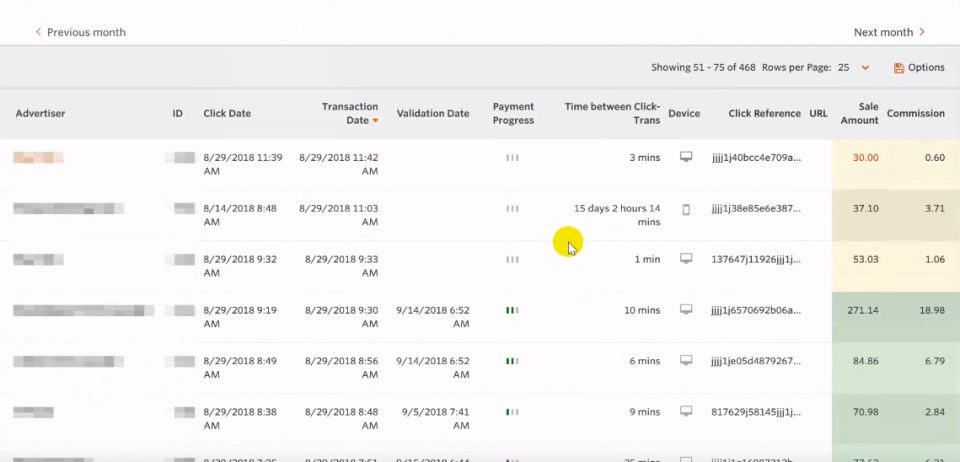Go to Next month

pyautogui.click(x=889, y=32)
